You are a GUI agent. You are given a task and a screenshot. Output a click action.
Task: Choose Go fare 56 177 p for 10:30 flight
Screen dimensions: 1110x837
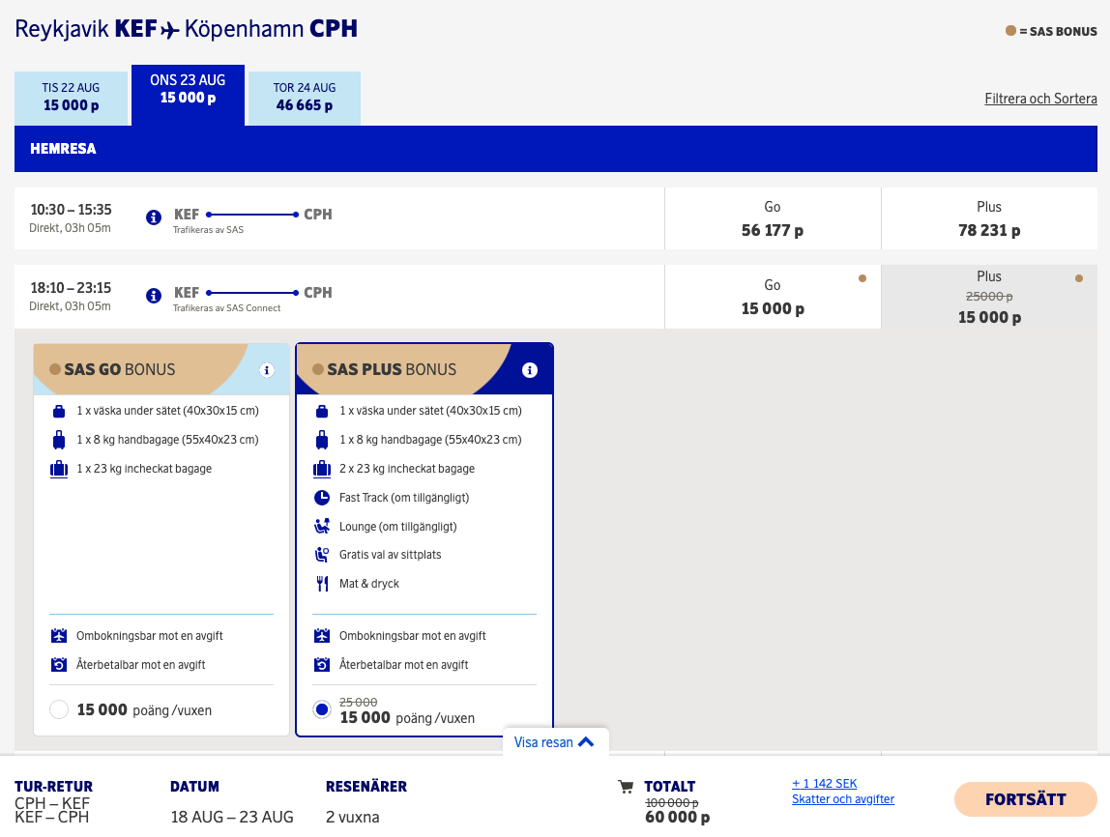click(x=772, y=218)
